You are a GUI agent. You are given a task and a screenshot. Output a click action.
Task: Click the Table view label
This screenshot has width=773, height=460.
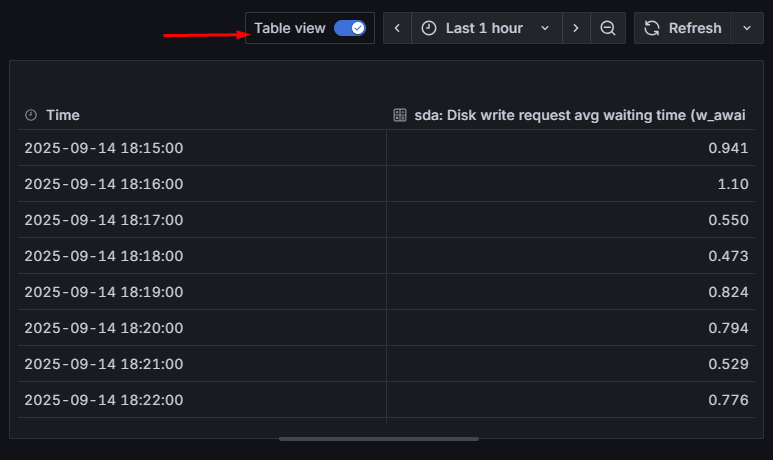(x=290, y=28)
